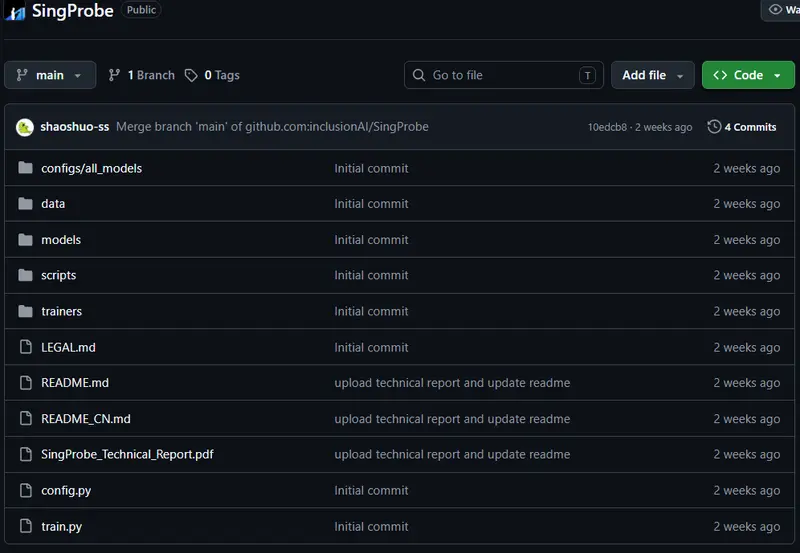
Task: Open the scripts folder
Action: pyautogui.click(x=58, y=275)
